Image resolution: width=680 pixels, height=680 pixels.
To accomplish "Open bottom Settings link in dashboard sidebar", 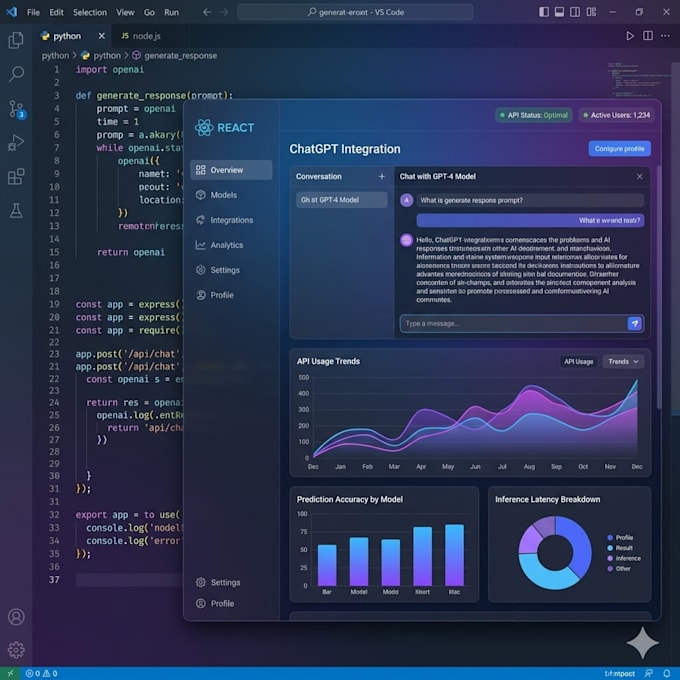I will click(x=218, y=582).
